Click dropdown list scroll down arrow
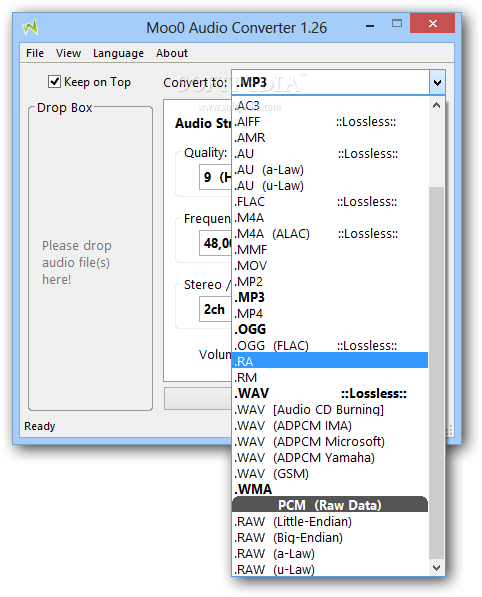The height and width of the screenshot is (597, 482). click(x=436, y=568)
